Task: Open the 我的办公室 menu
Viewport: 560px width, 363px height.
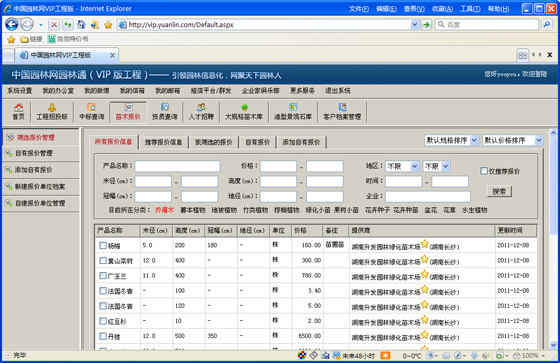Action: click(x=58, y=91)
